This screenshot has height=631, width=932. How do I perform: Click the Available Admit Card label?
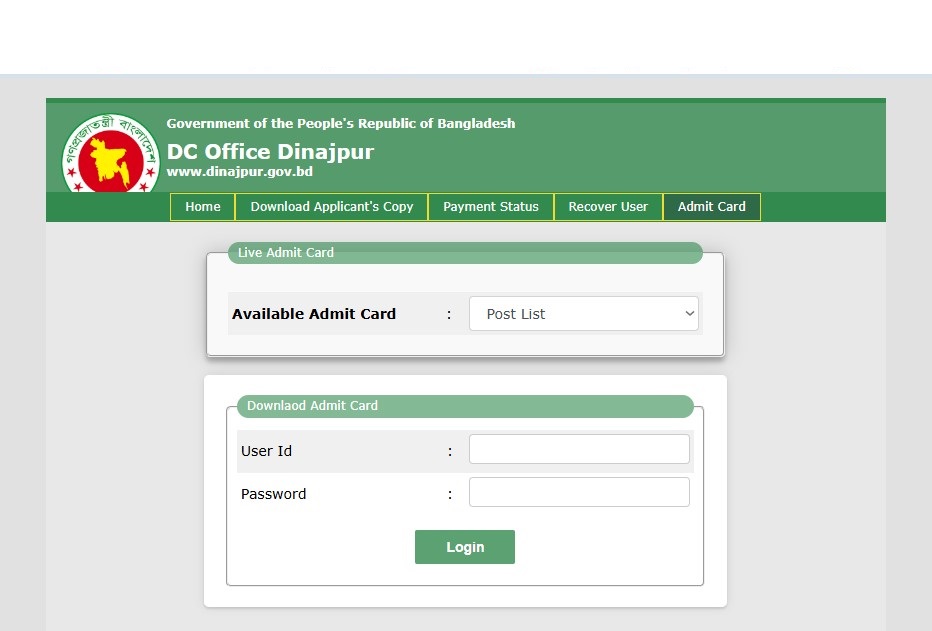point(314,314)
